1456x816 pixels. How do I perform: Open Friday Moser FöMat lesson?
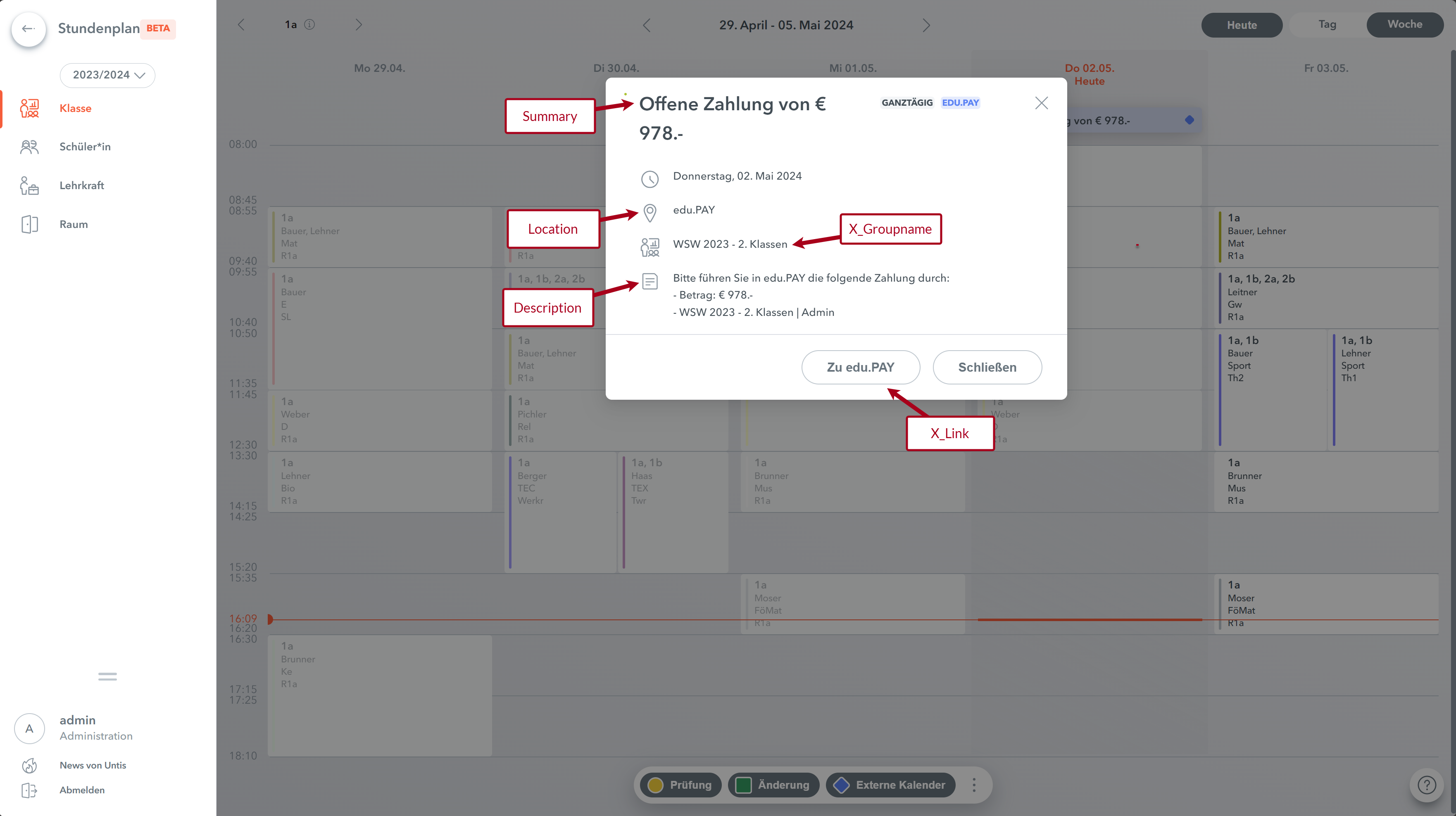coord(1326,604)
